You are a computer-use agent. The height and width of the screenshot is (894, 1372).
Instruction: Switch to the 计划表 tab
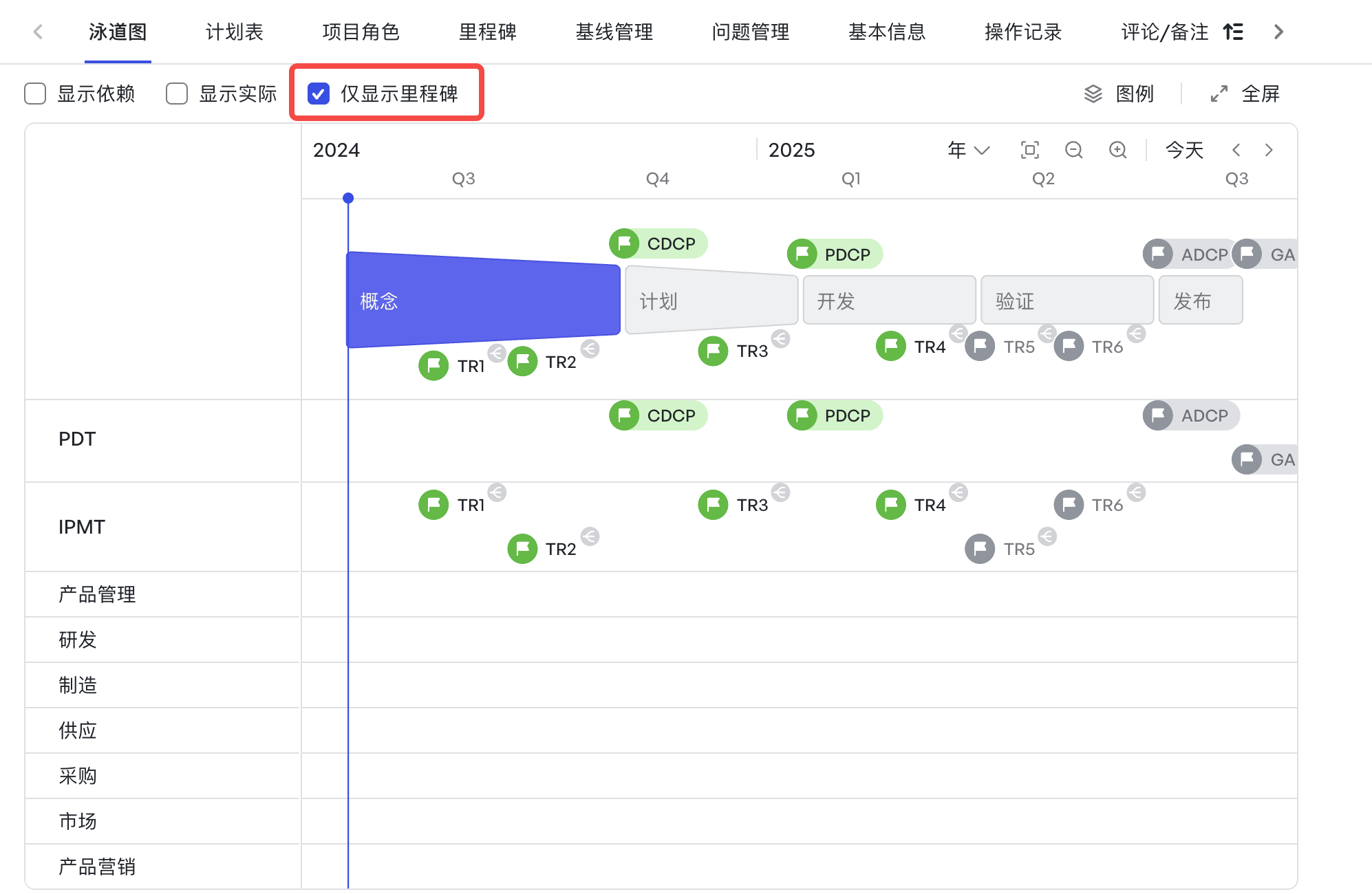click(x=235, y=32)
